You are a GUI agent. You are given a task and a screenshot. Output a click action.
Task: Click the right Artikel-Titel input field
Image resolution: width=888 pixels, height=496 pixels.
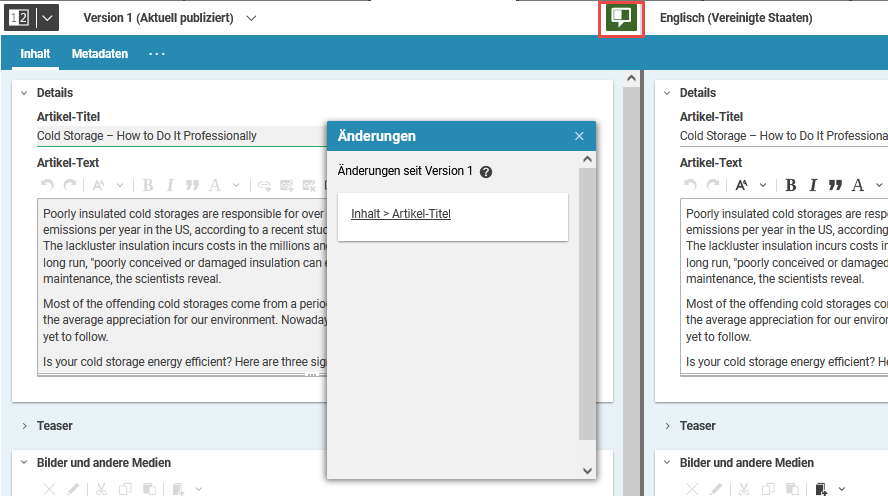(780, 136)
